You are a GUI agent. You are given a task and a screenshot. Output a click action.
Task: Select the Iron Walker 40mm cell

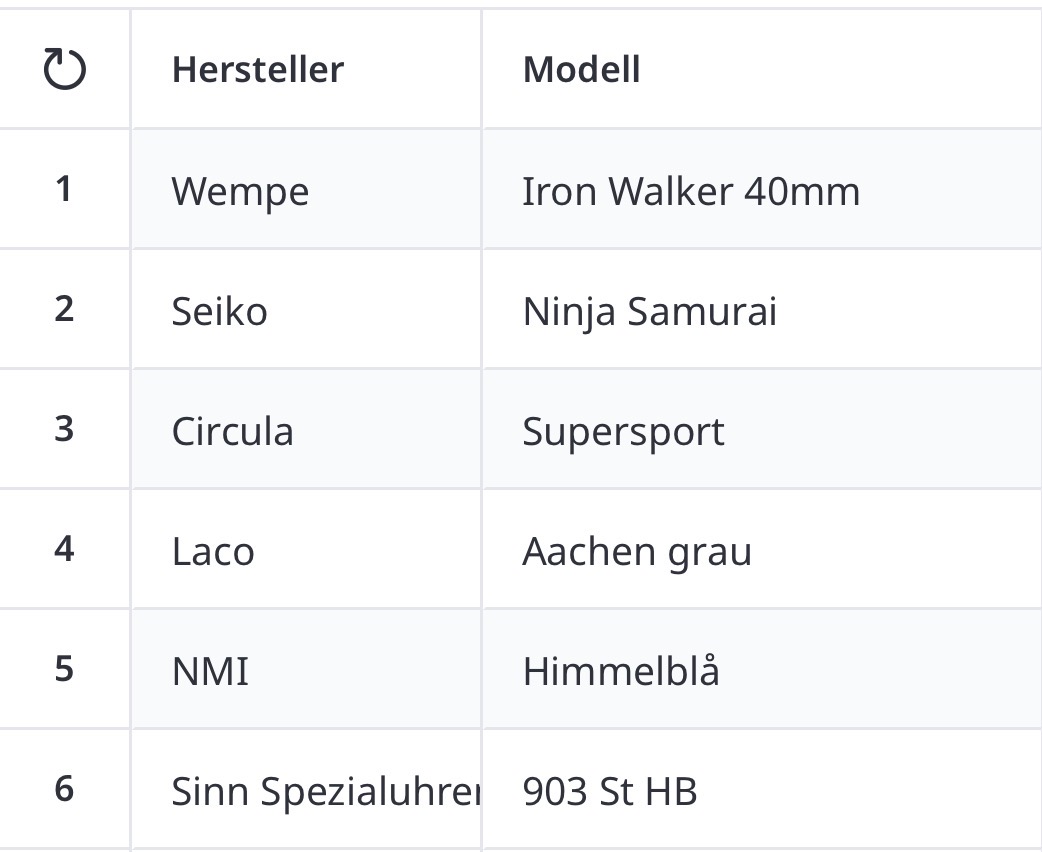691,191
